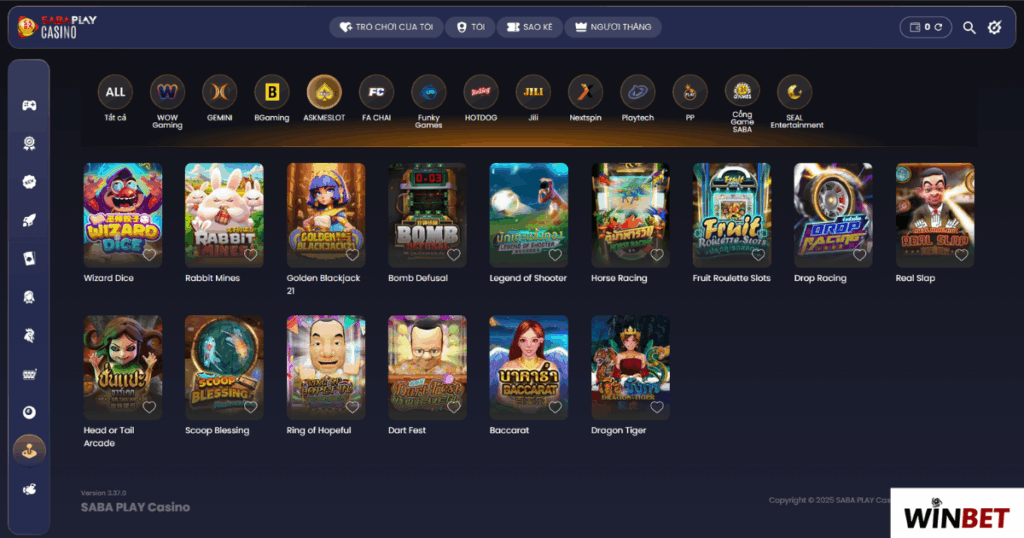
Task: Select the Jili provider icon
Action: (533, 92)
